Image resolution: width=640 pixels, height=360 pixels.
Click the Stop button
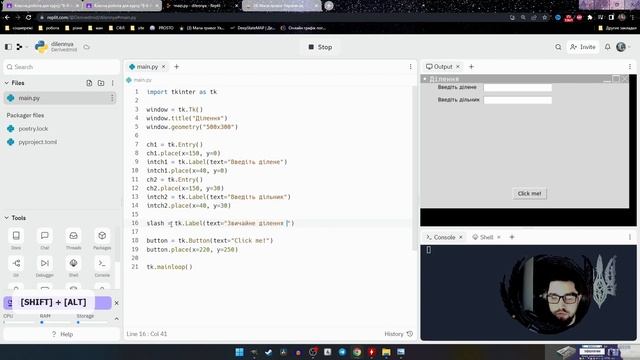coord(320,47)
